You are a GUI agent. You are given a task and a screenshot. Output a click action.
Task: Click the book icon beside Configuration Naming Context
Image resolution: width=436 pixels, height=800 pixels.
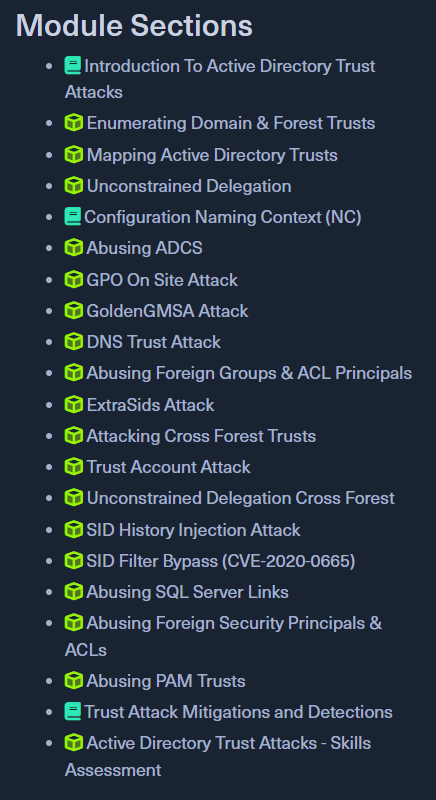[73, 217]
